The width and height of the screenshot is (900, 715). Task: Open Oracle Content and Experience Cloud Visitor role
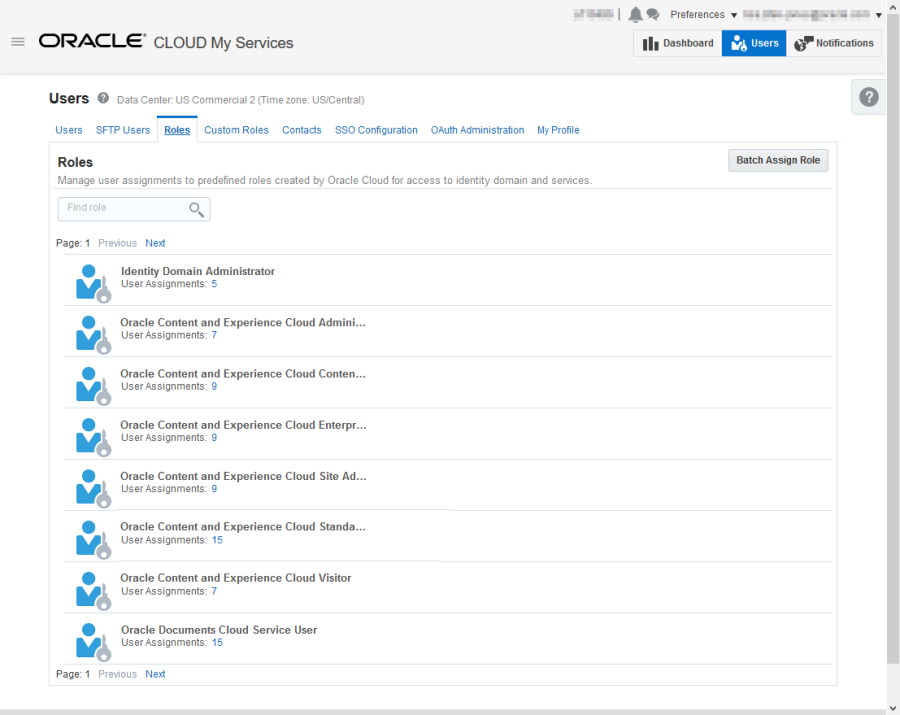tap(235, 578)
